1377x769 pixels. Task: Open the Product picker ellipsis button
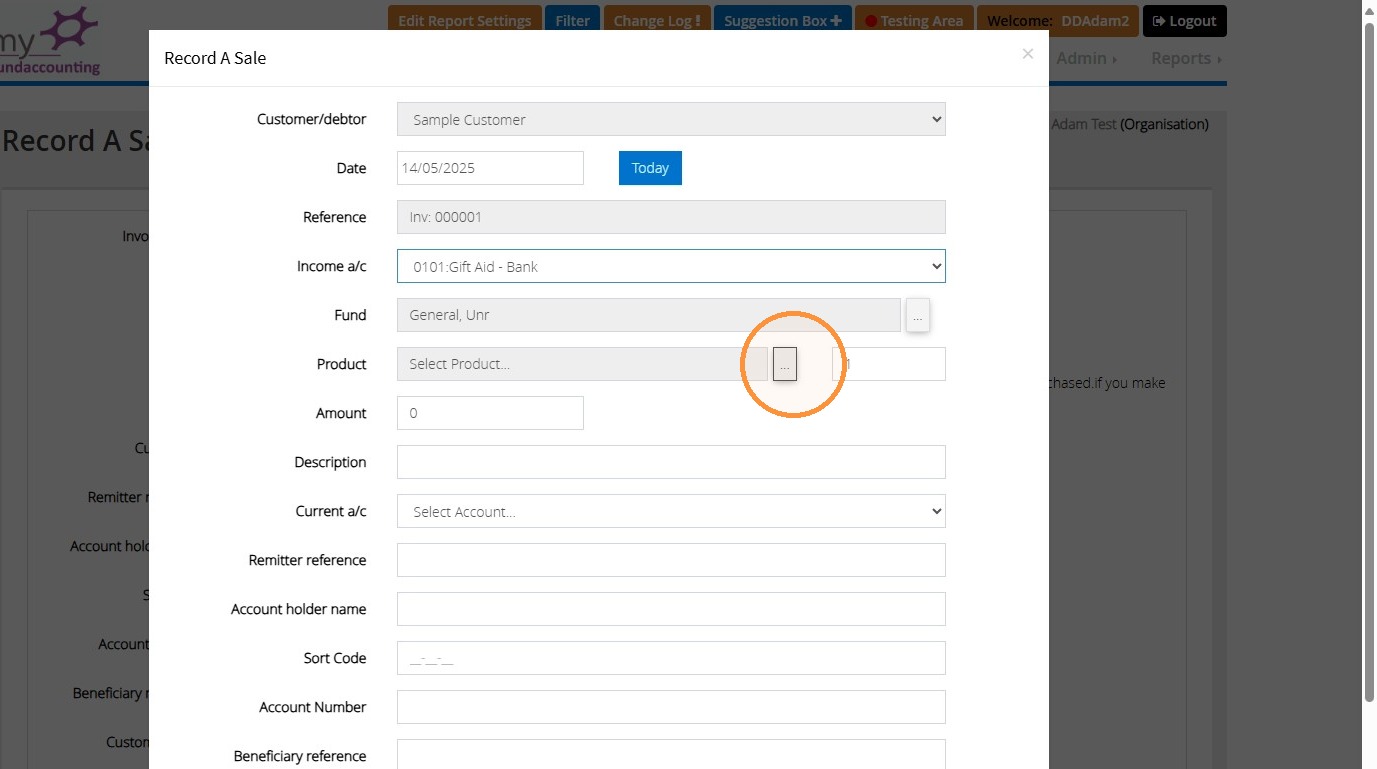coord(785,364)
